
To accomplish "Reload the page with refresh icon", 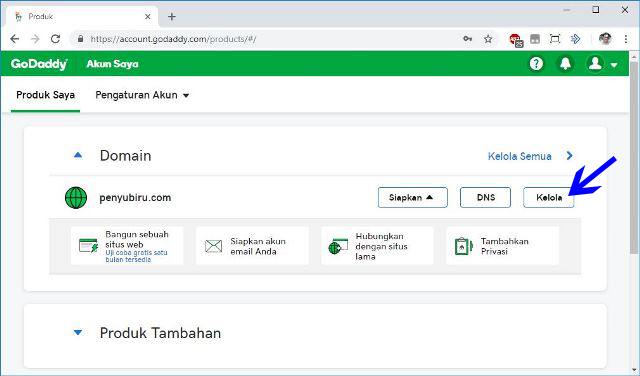I will 55,39.
